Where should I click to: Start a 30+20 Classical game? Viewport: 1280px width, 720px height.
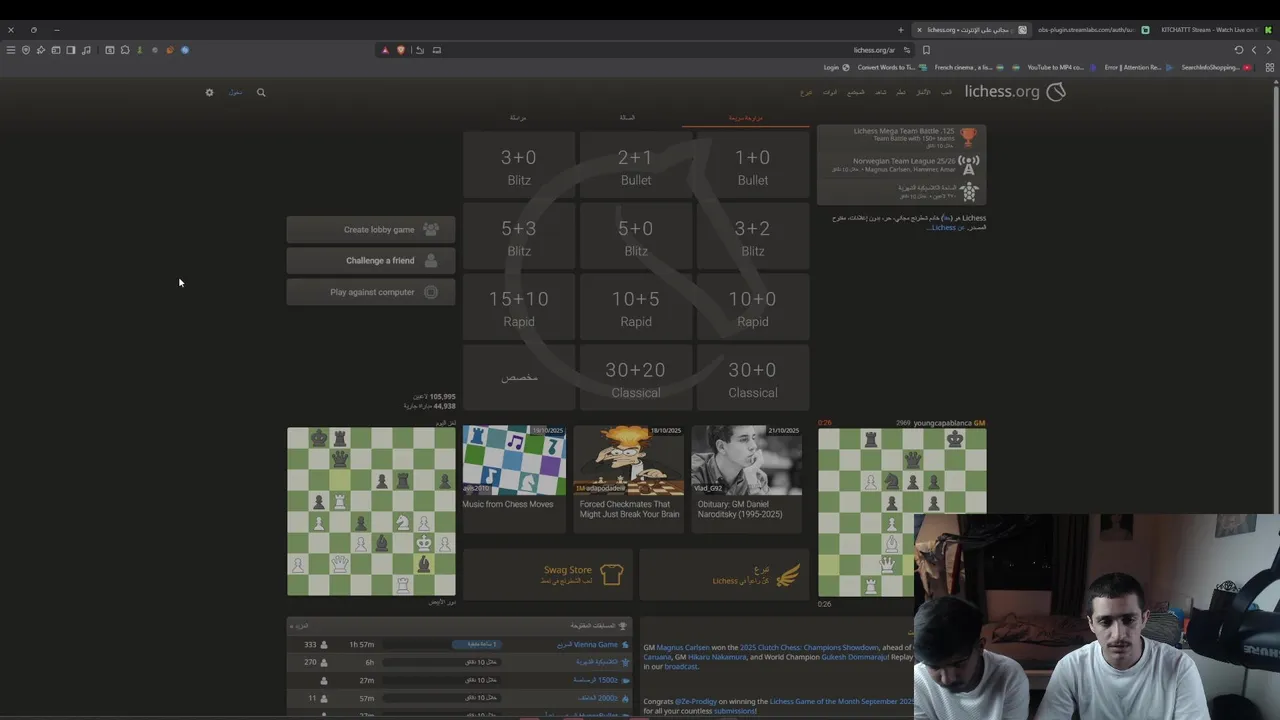pyautogui.click(x=636, y=380)
